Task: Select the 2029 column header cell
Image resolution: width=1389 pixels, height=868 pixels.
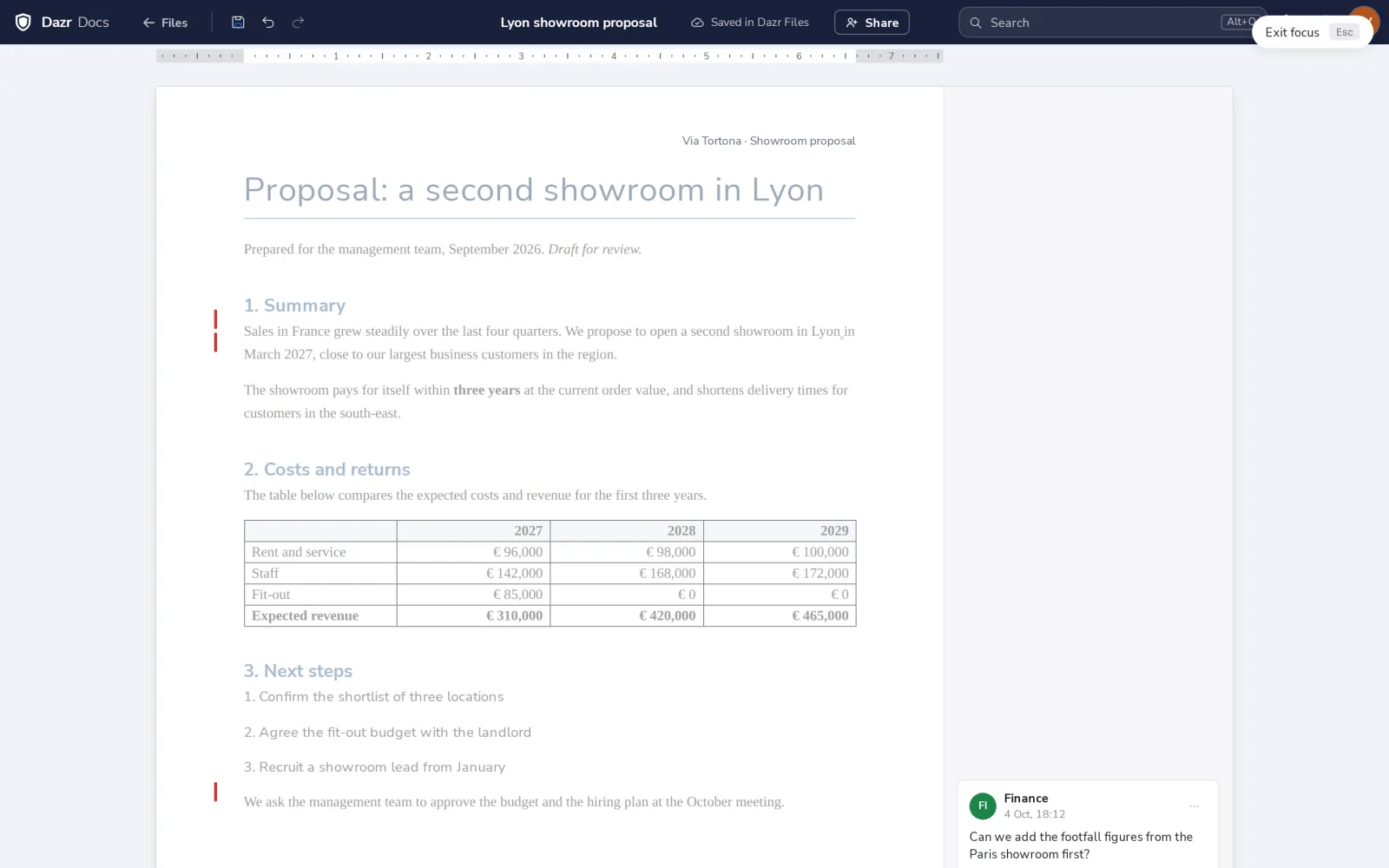Action: pyautogui.click(x=780, y=530)
